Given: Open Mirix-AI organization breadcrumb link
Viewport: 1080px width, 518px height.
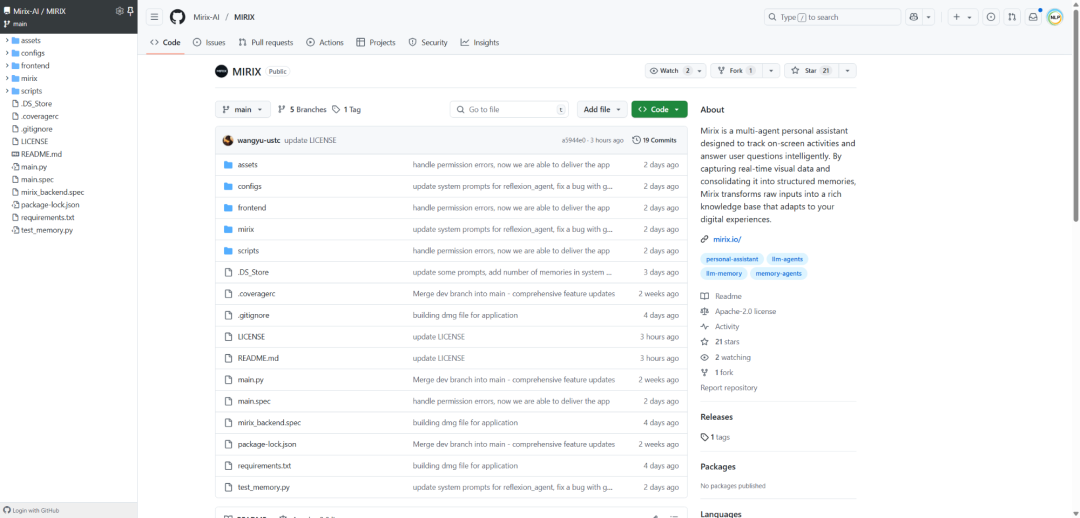Looking at the screenshot, I should pos(207,17).
